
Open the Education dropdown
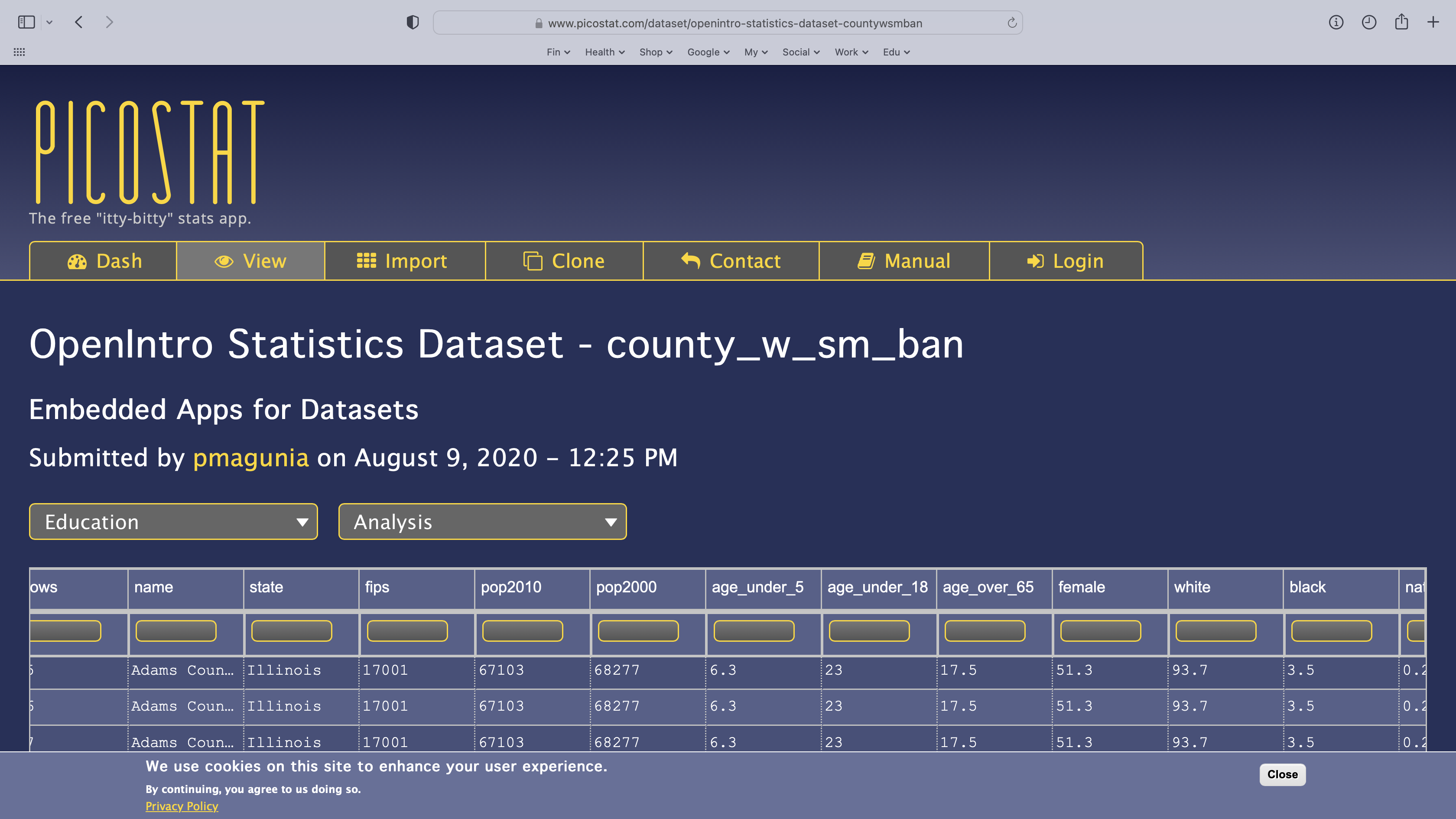(173, 522)
